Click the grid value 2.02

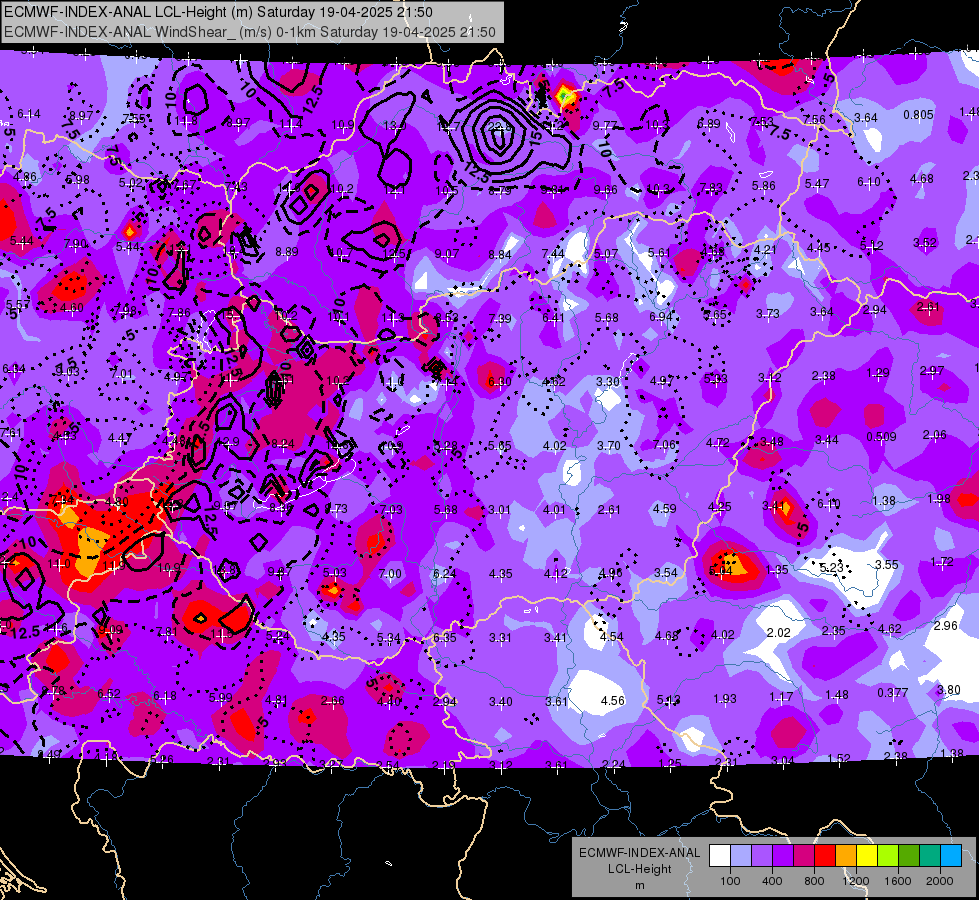tap(779, 633)
